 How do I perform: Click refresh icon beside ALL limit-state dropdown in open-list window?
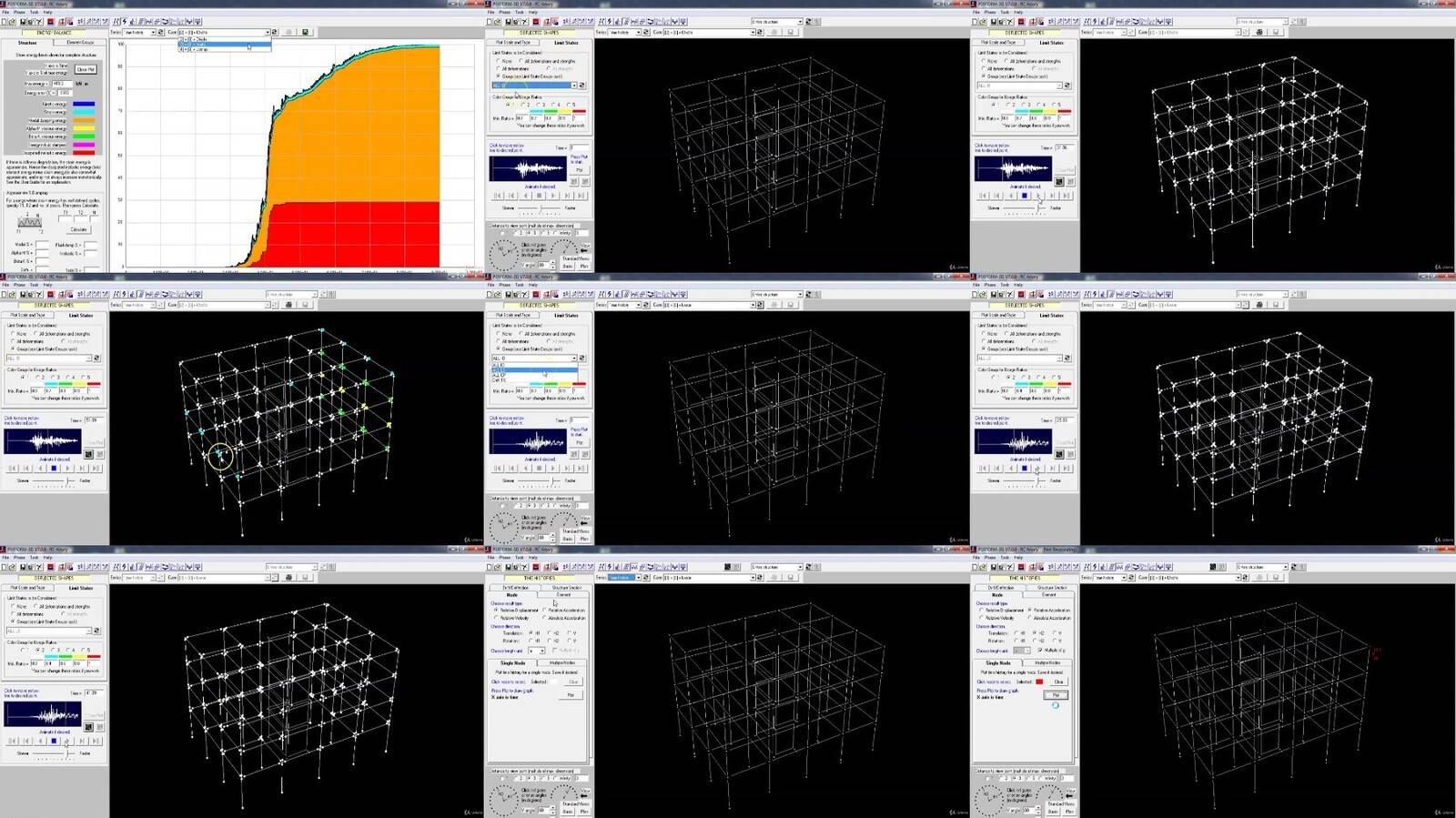[x=582, y=358]
